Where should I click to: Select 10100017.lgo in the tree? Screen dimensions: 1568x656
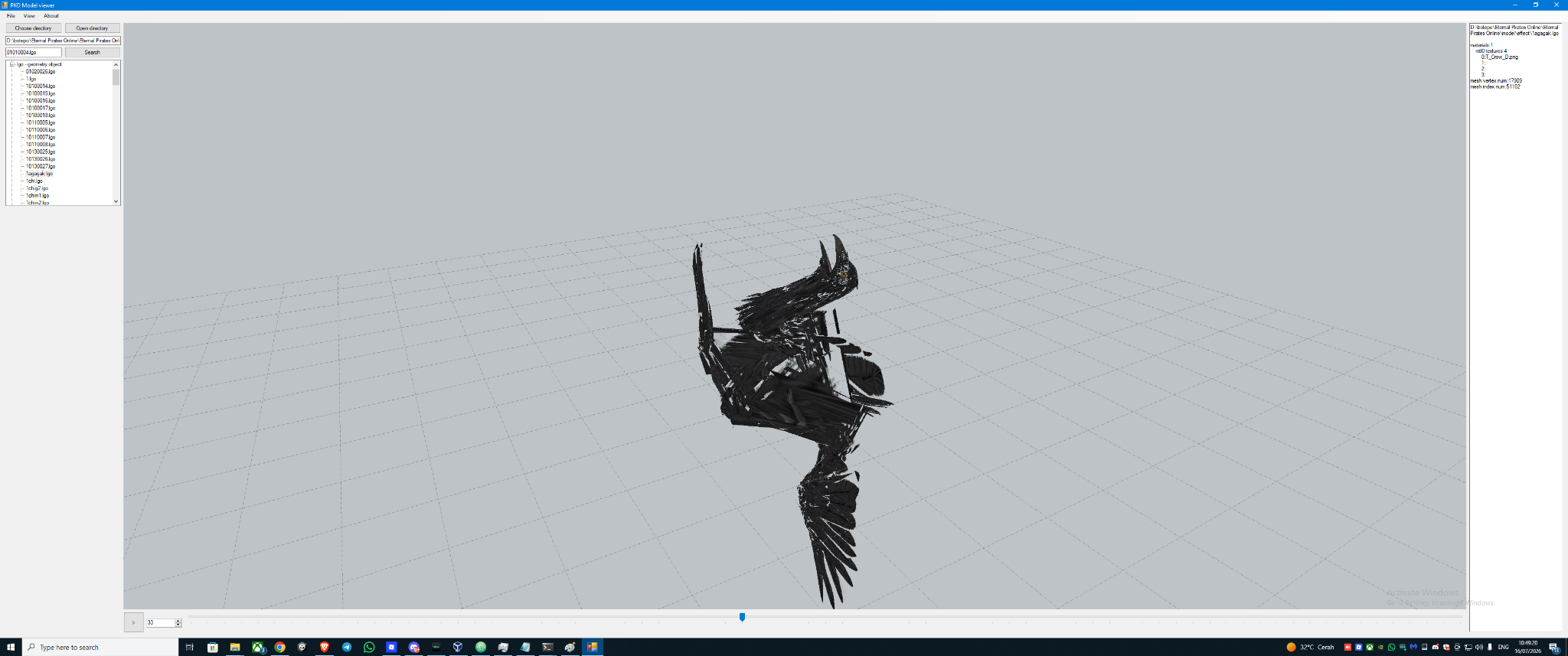click(x=41, y=108)
